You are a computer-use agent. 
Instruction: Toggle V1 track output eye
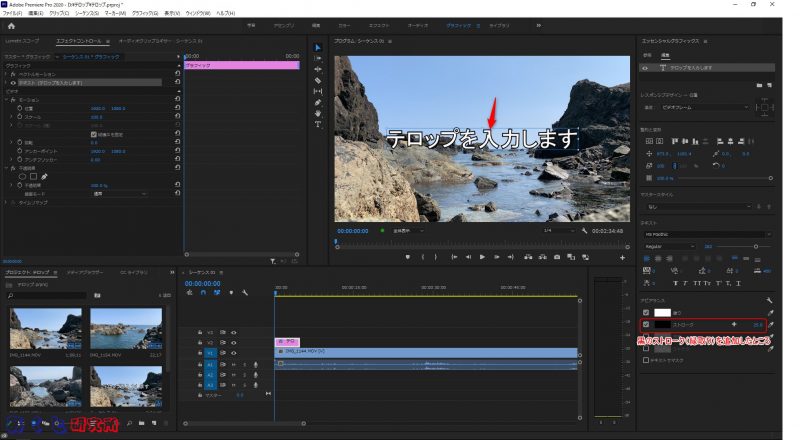[234, 353]
